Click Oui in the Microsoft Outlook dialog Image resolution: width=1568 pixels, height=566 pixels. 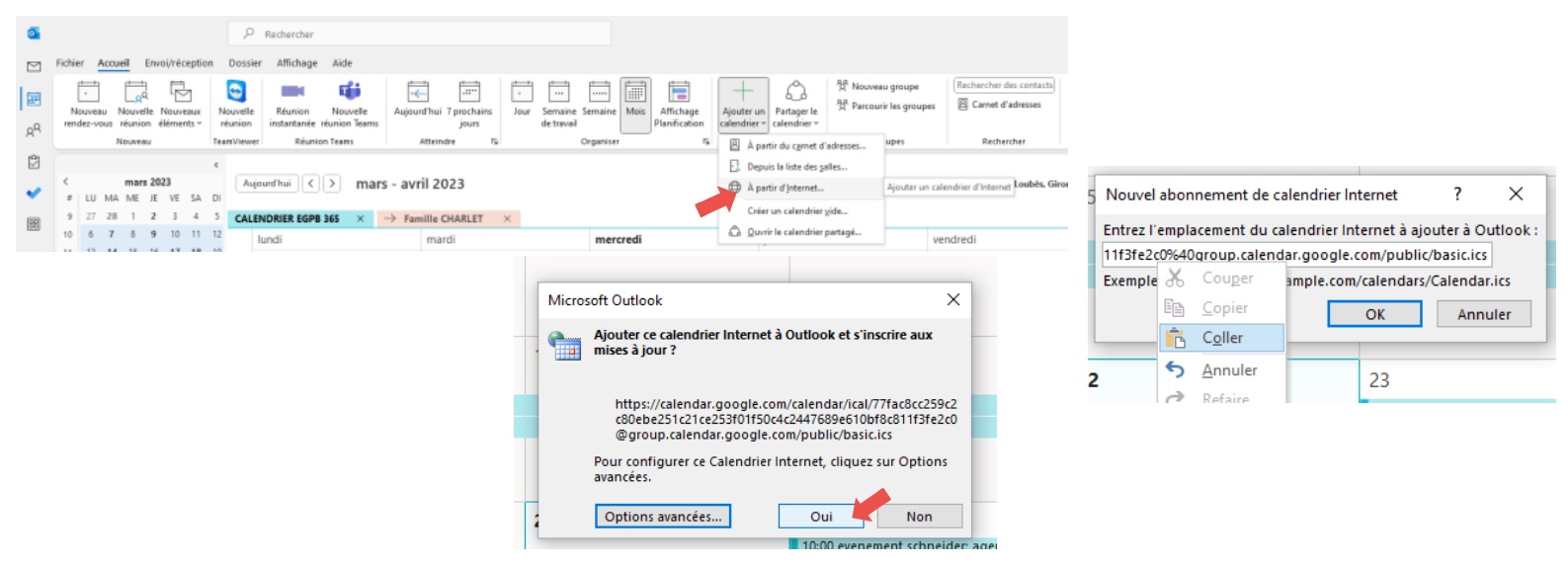[821, 517]
